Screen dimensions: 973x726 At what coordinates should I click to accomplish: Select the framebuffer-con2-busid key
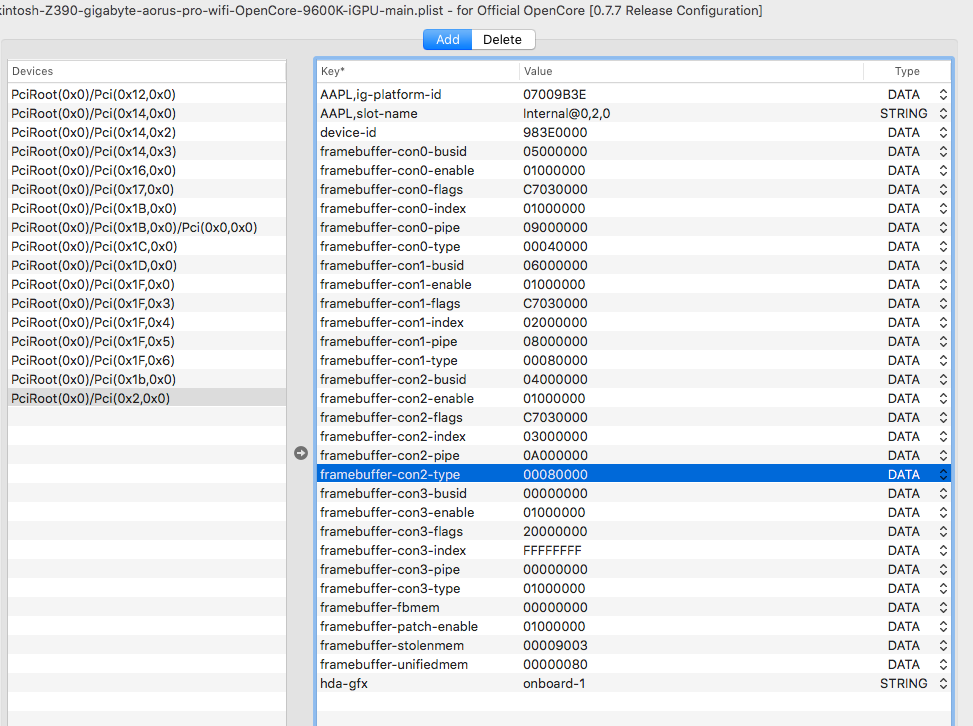[393, 379]
